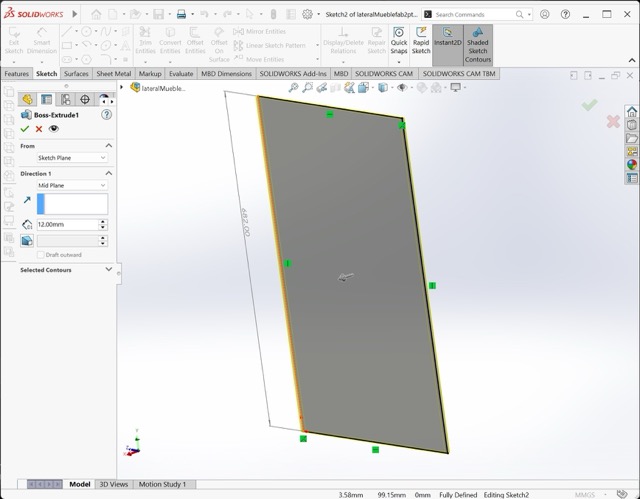Click Zoom to Fit in heads-up toolbar
Screen dimensions: 640x499
coord(293,87)
